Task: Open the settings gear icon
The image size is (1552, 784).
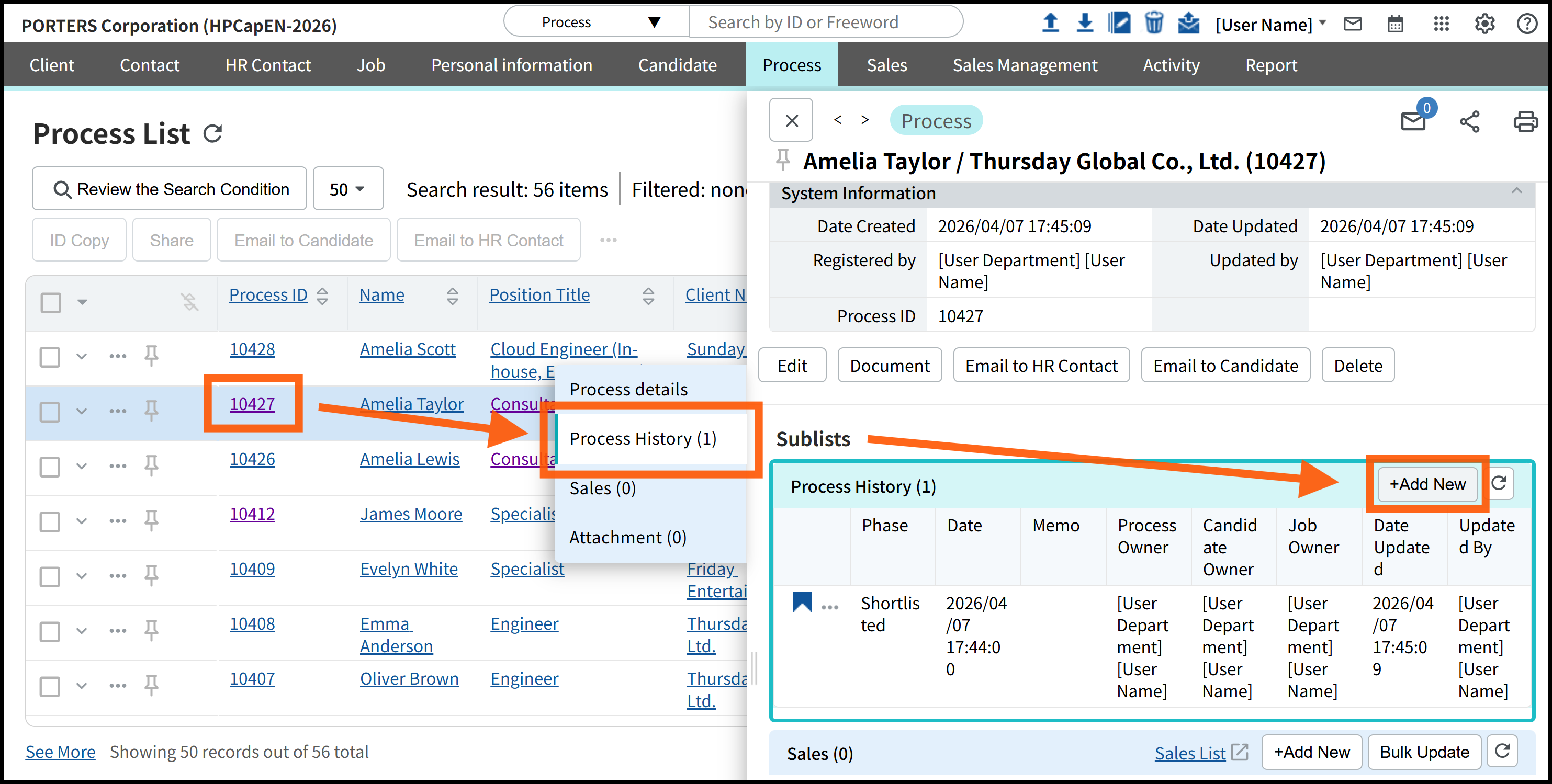Action: (1484, 24)
